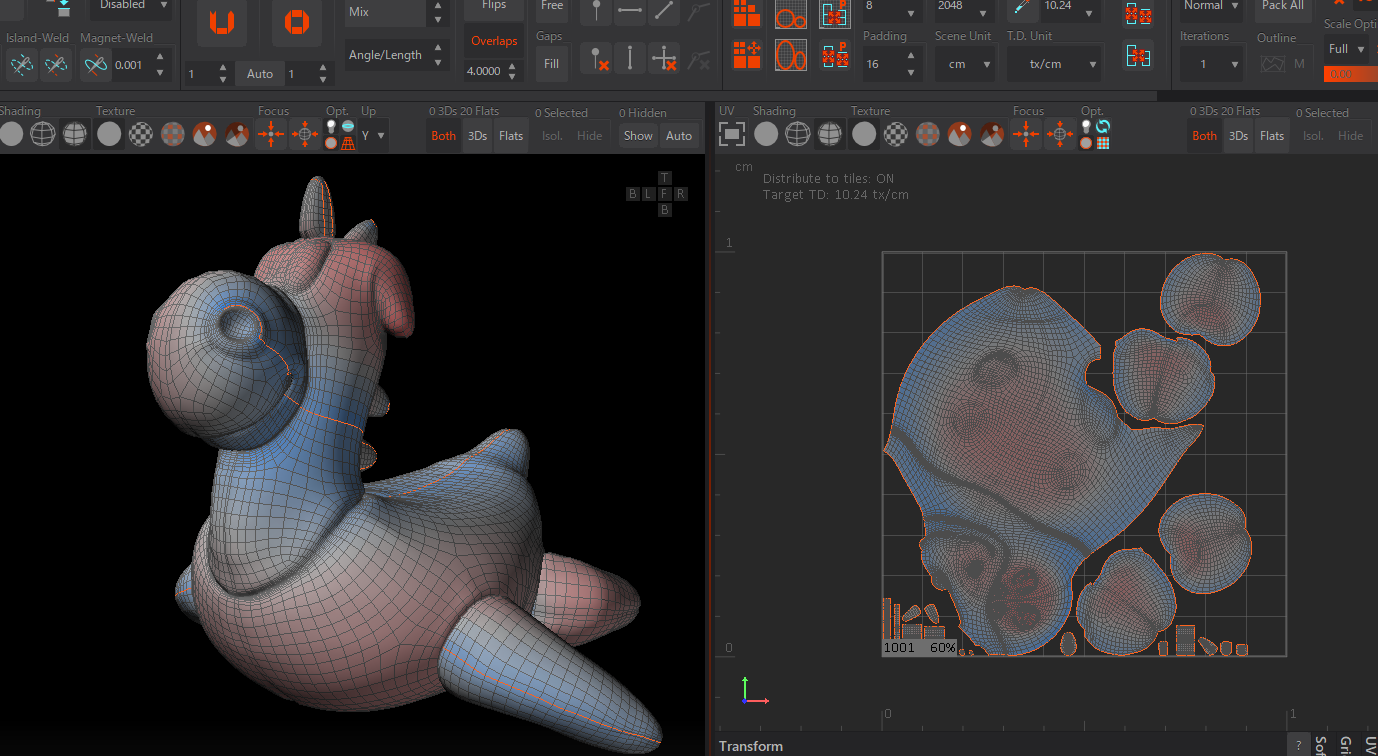Toggle orange checker texture in 3D viewport

(174, 134)
